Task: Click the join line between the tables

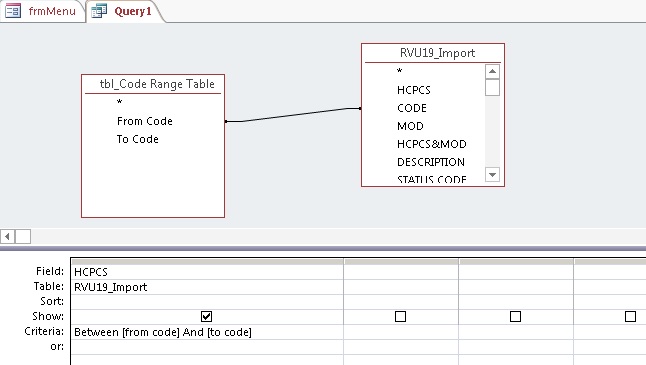Action: pos(293,115)
